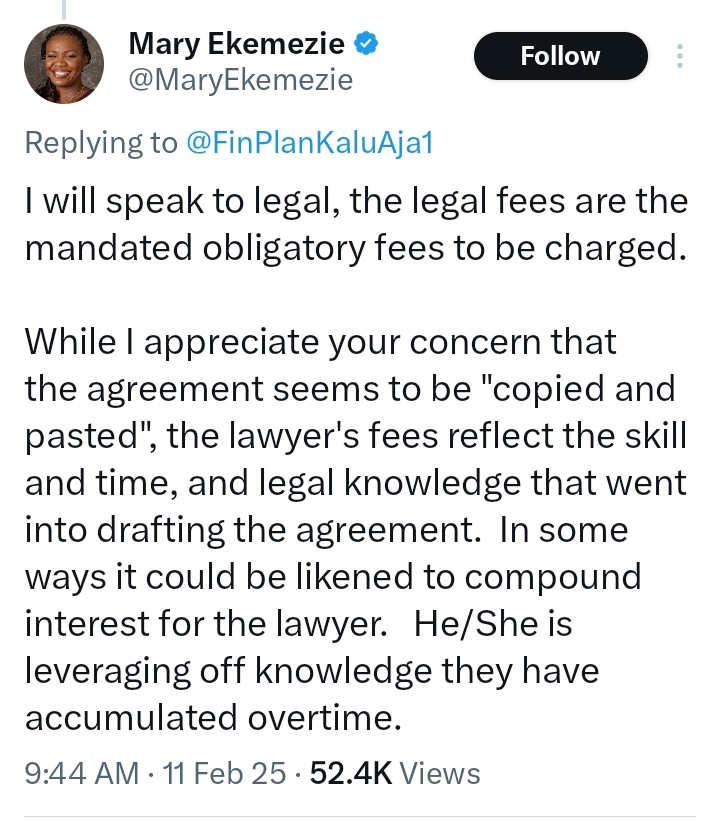Open the three-dot more options menu
720x822 pixels.
coord(680,57)
